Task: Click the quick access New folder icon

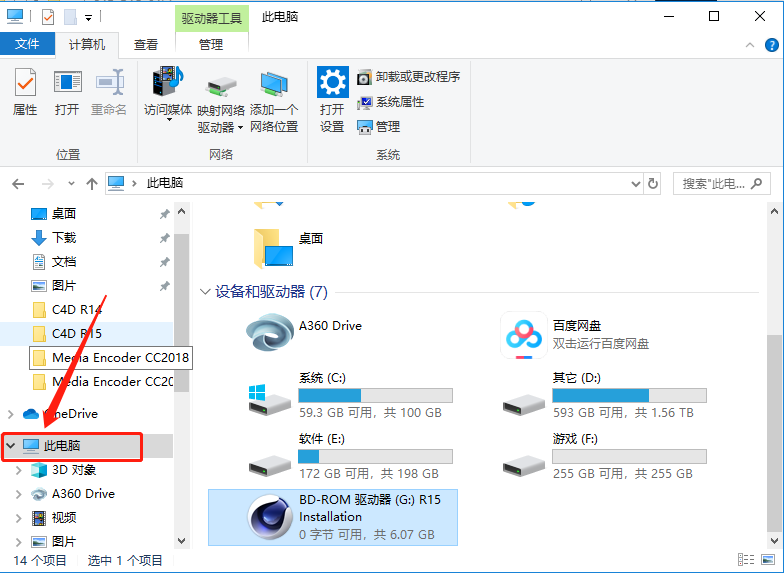Action: click(70, 18)
